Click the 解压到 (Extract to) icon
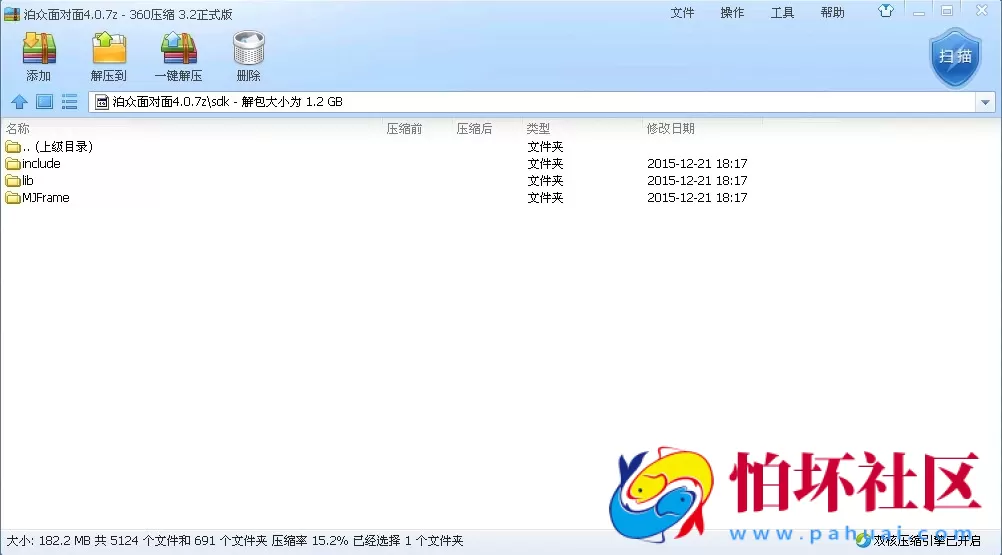Image resolution: width=1002 pixels, height=555 pixels. pyautogui.click(x=109, y=49)
